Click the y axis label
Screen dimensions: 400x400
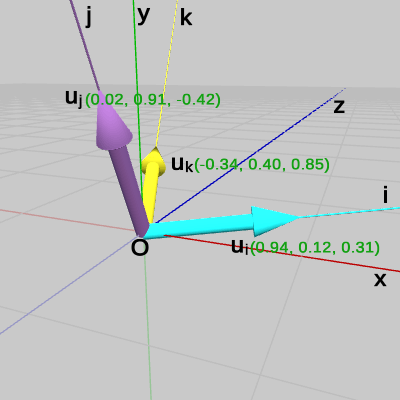coord(144,15)
